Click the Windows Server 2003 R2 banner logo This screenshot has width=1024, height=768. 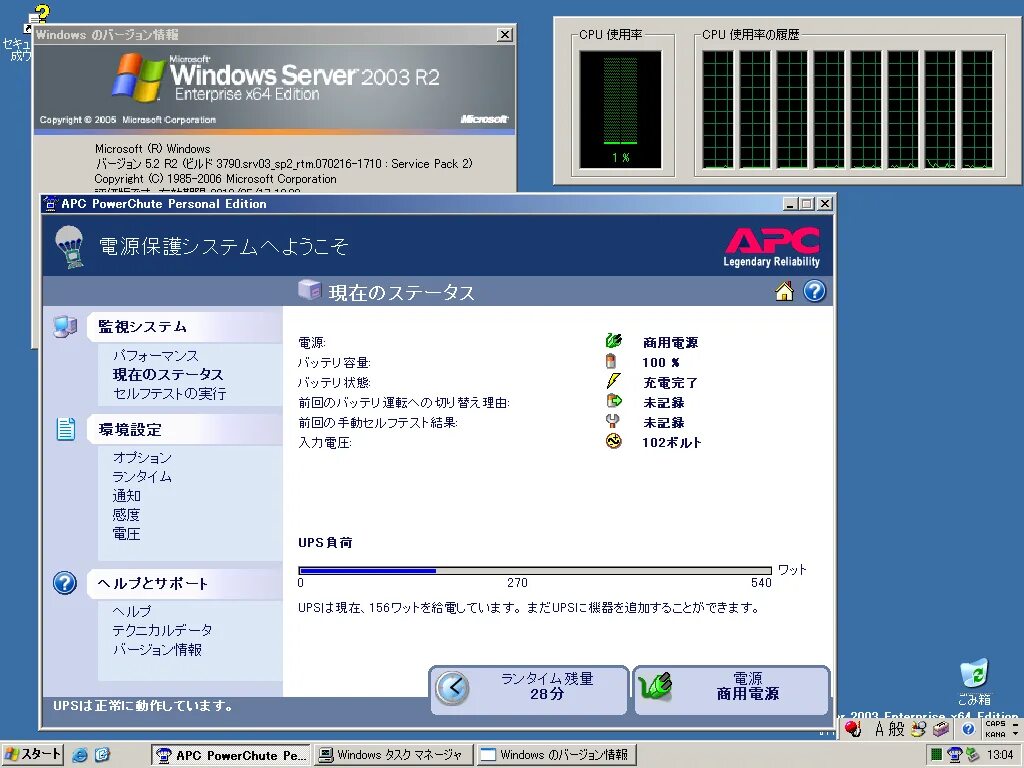[x=276, y=78]
